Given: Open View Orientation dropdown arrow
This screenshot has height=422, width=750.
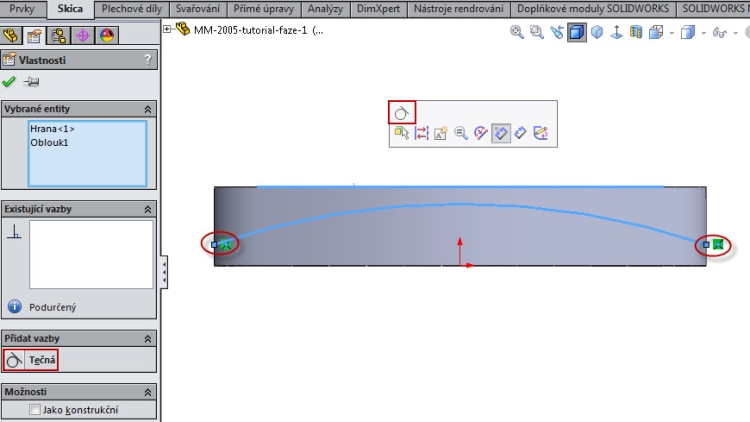Looking at the screenshot, I should 672,33.
